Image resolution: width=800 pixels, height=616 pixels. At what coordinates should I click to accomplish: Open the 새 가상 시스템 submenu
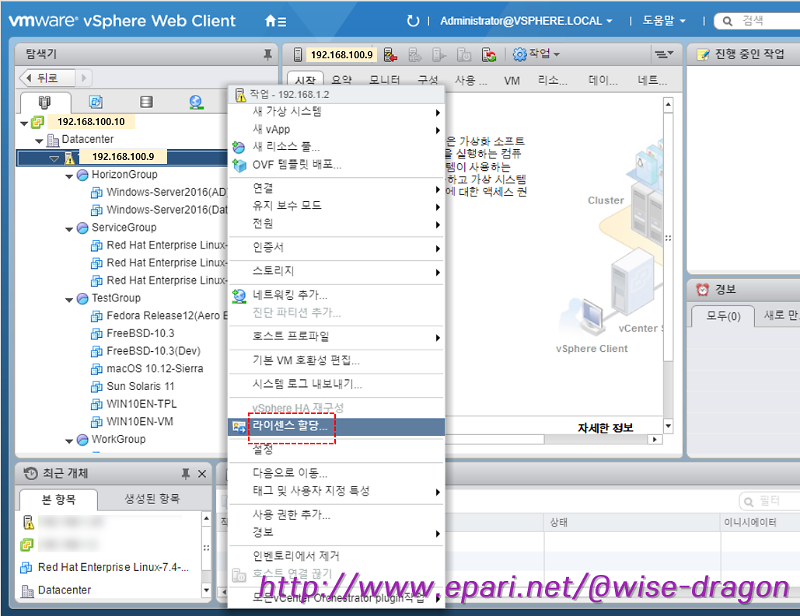tap(337, 112)
